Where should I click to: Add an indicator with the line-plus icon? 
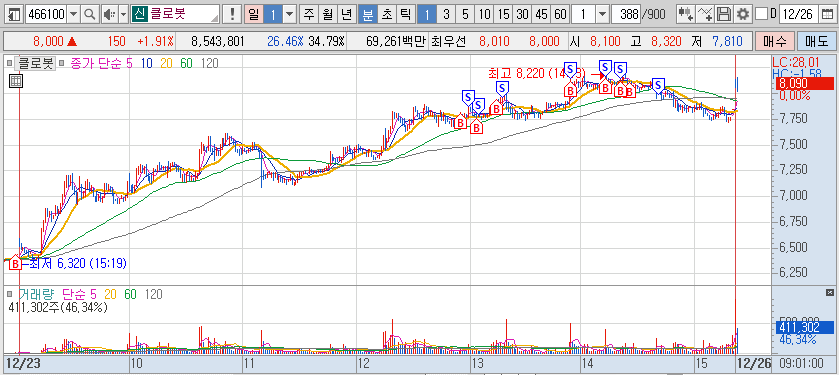[x=706, y=14]
